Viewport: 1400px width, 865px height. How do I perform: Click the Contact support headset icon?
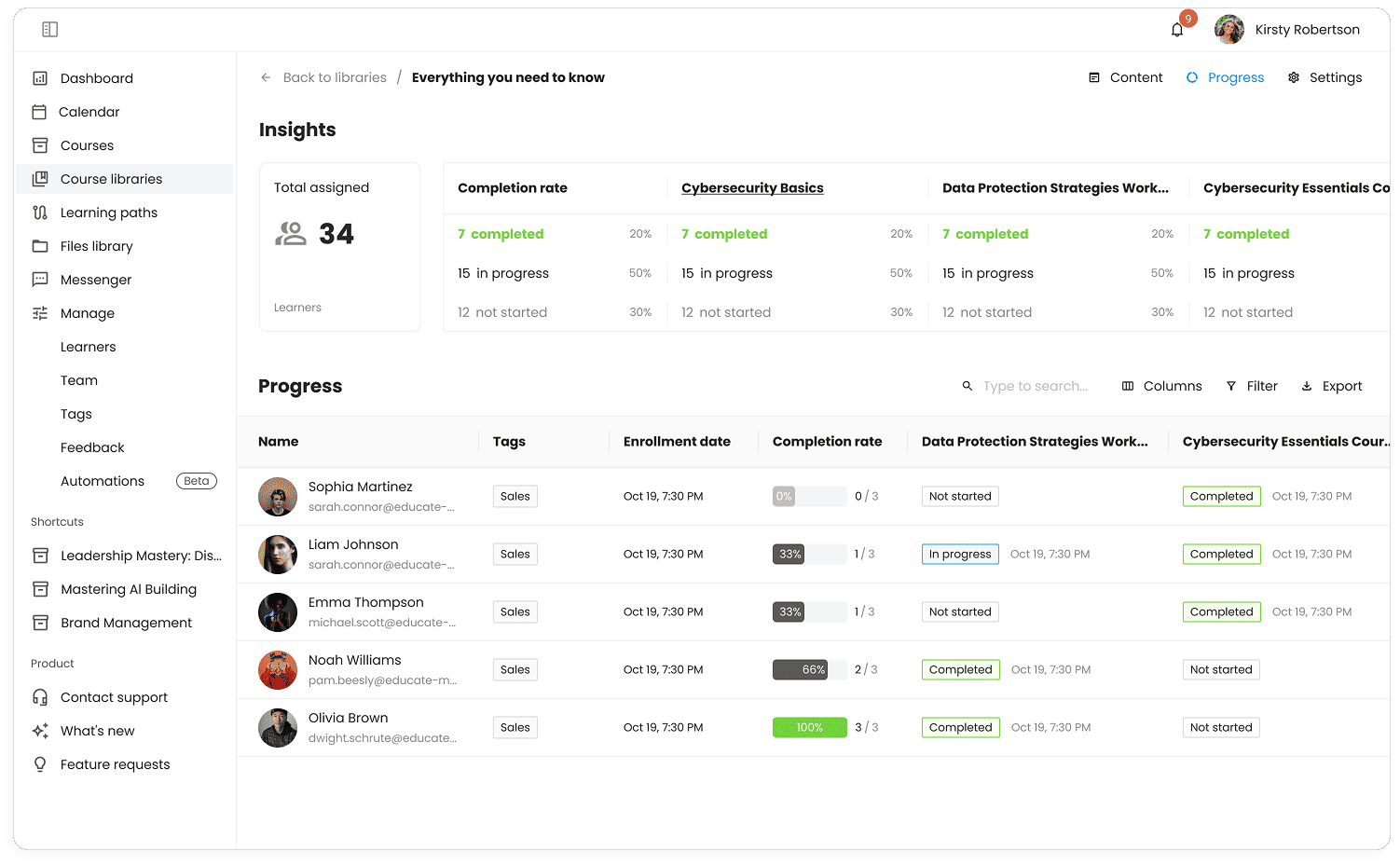(40, 697)
